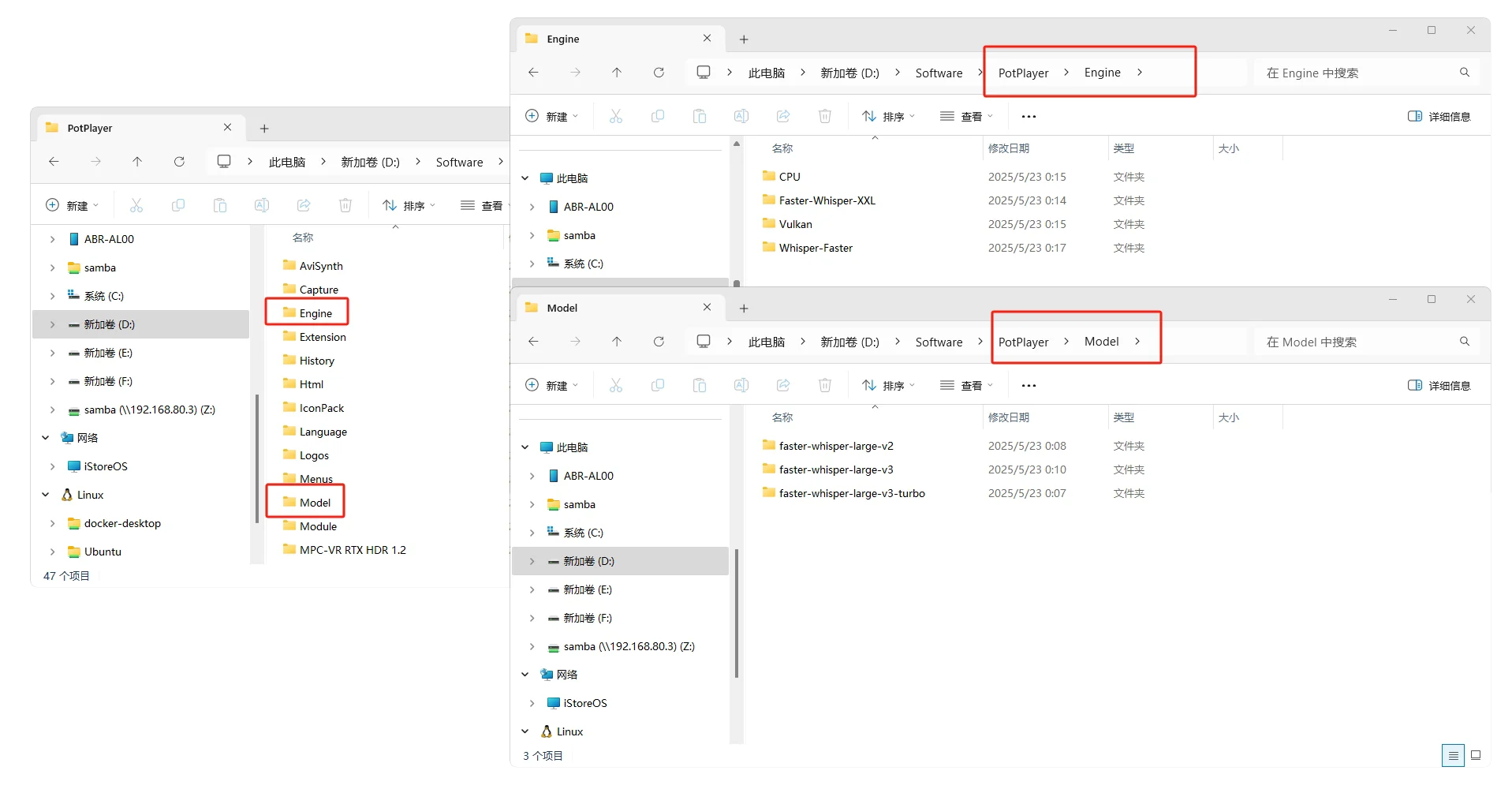Click the up arrow in Model window

coord(617,342)
